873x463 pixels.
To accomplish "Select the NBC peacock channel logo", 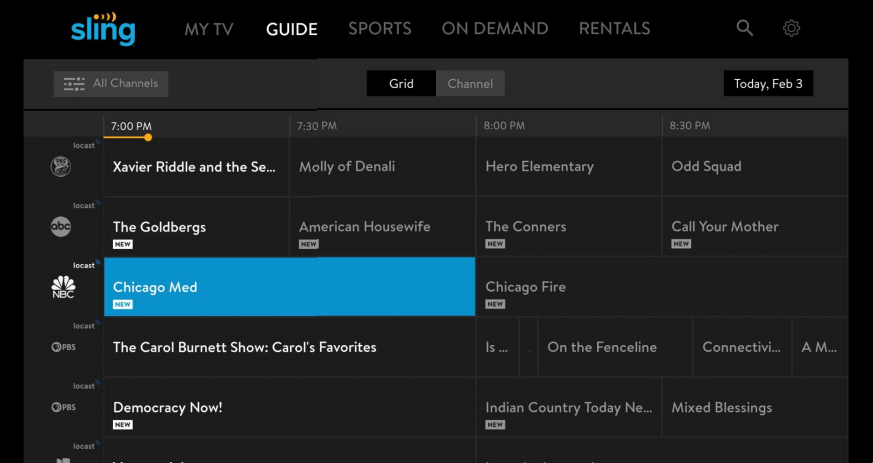I will click(63, 287).
